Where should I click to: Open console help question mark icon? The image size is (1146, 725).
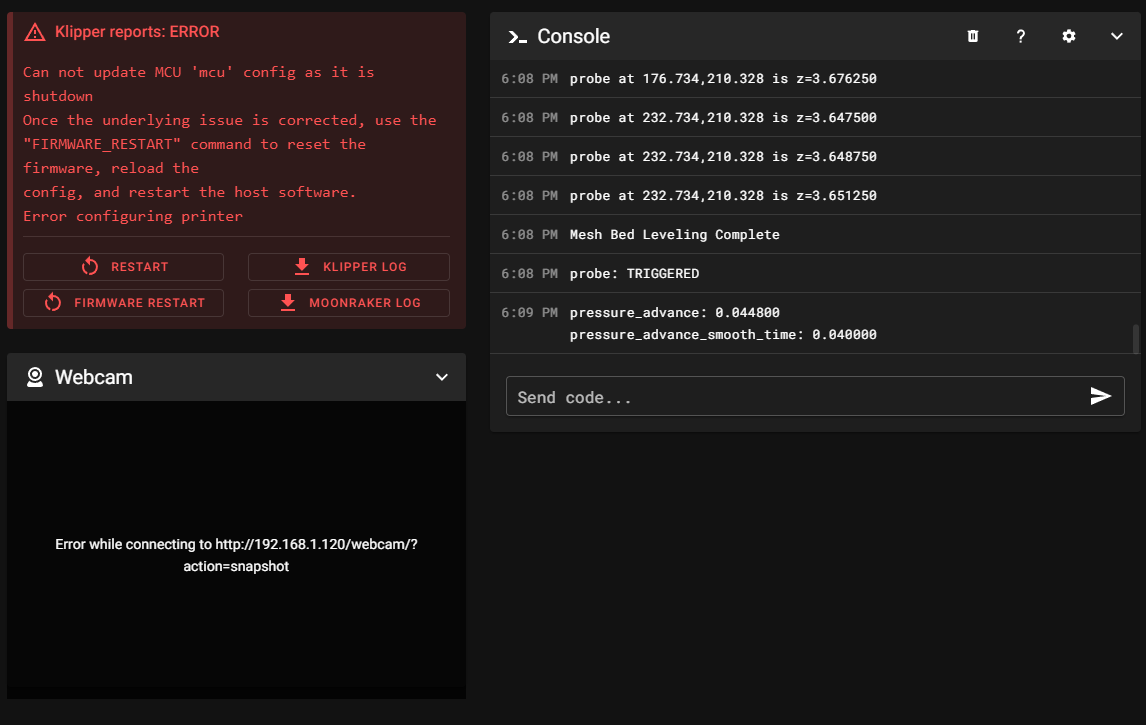[1021, 36]
